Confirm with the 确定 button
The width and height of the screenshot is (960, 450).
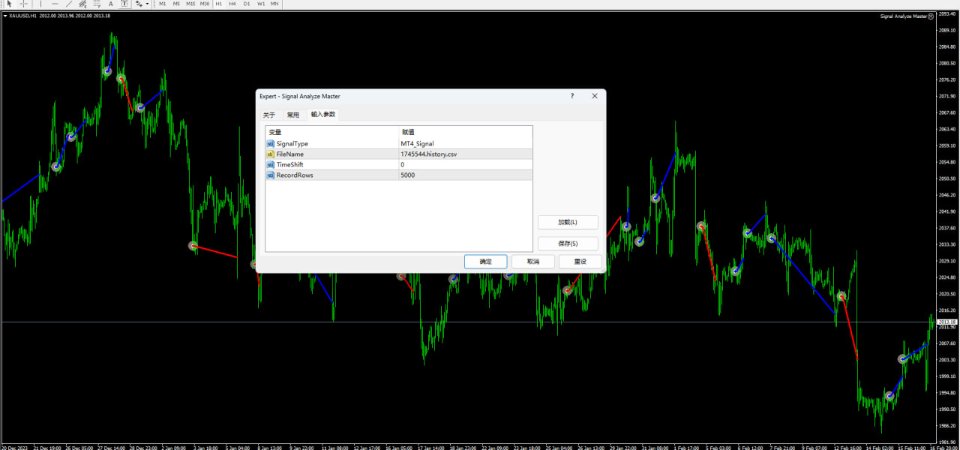(486, 261)
